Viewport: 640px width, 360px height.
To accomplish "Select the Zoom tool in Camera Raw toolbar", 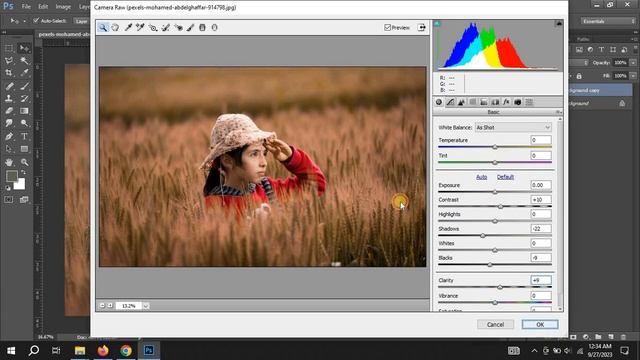I will [x=103, y=27].
